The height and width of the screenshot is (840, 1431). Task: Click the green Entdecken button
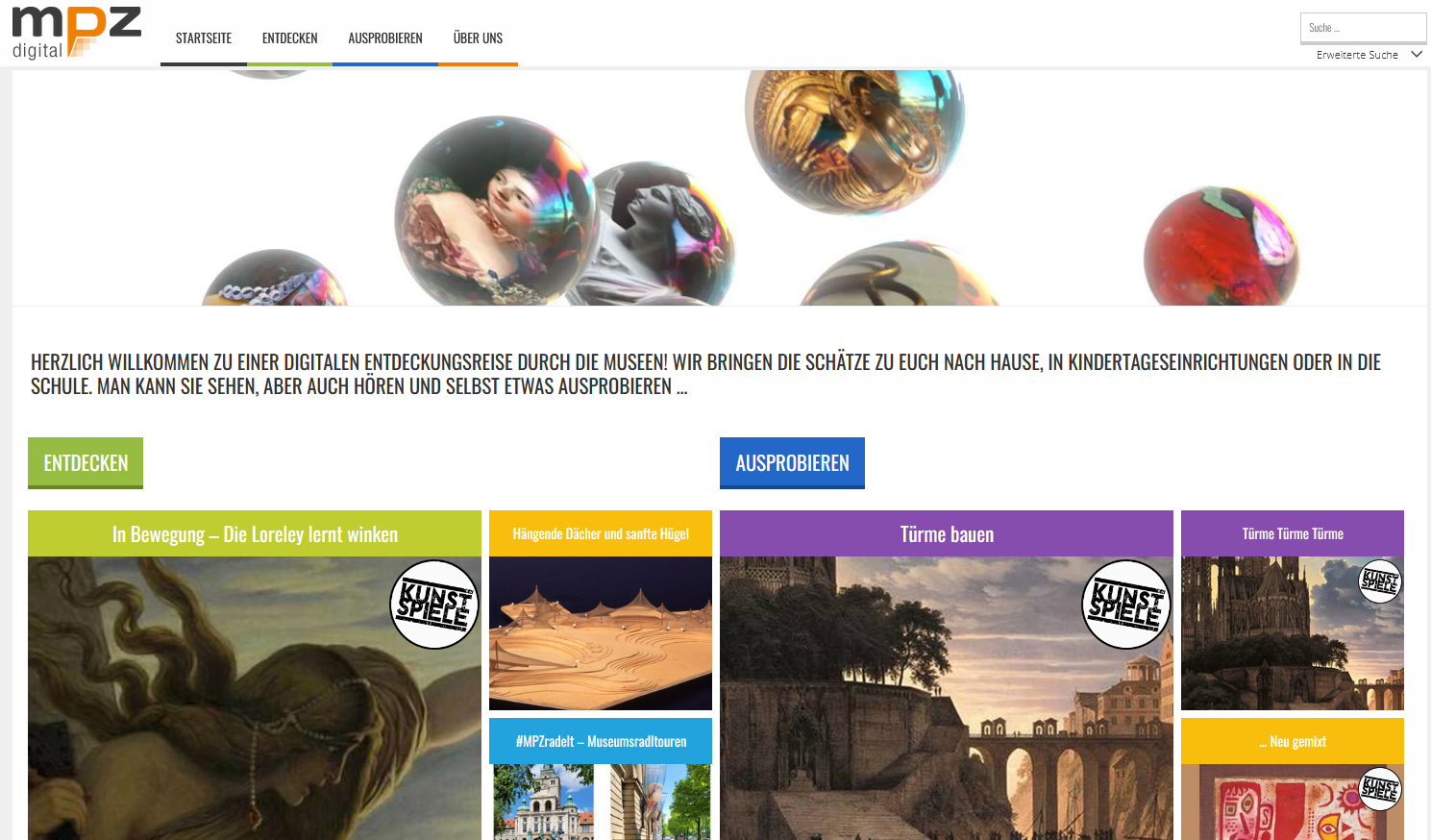pos(86,463)
